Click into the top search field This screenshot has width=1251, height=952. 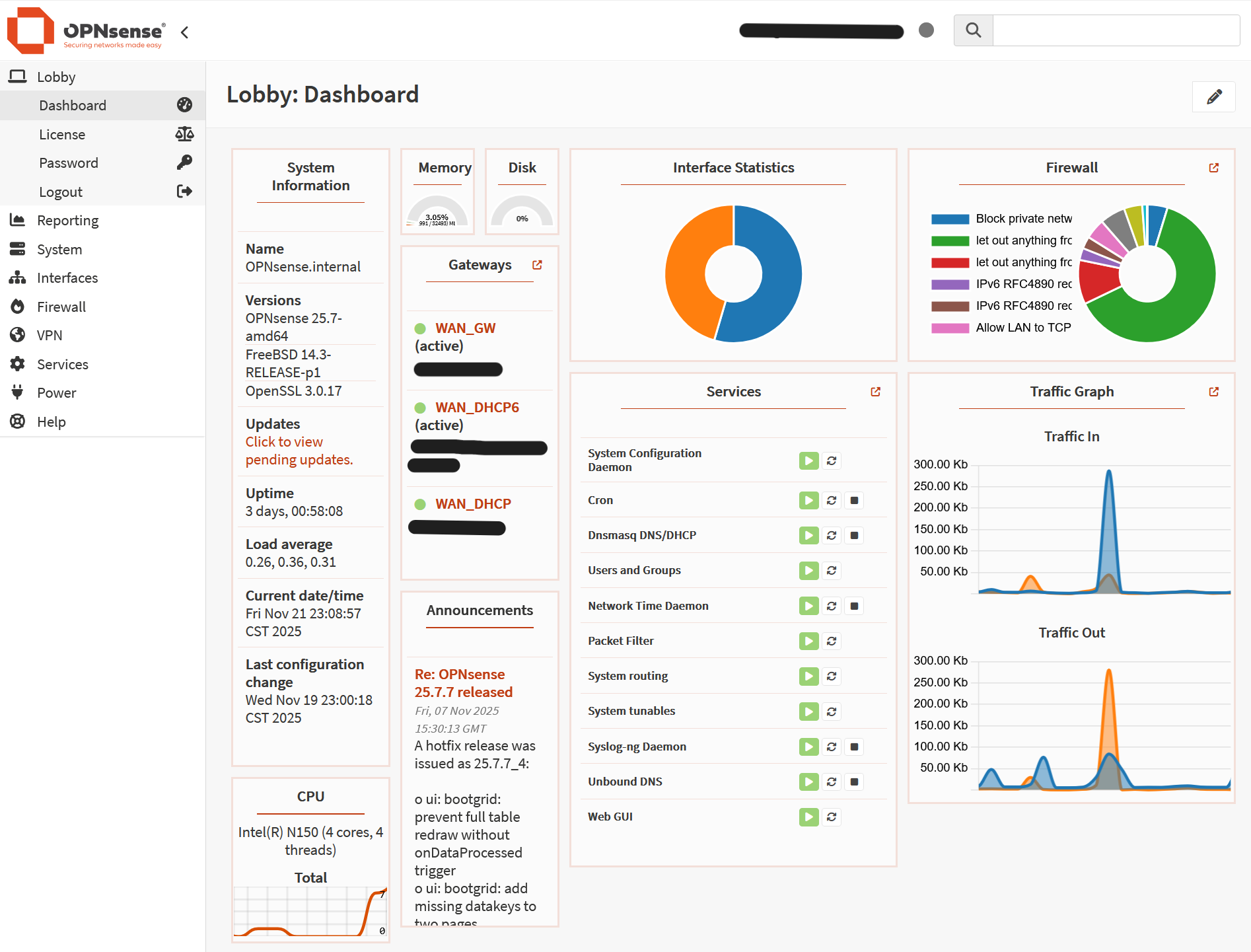[x=1115, y=30]
